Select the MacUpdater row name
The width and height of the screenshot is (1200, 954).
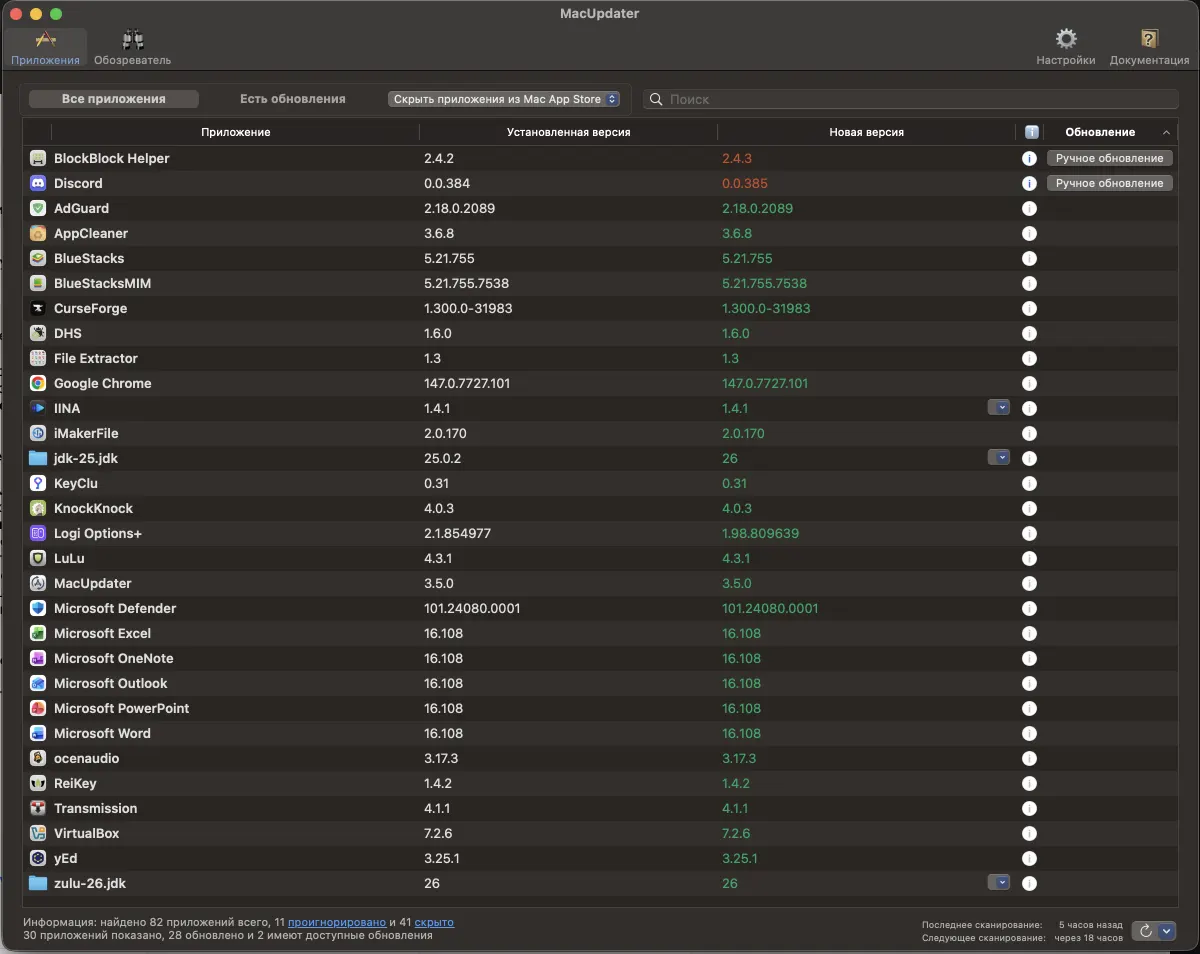[x=92, y=583]
